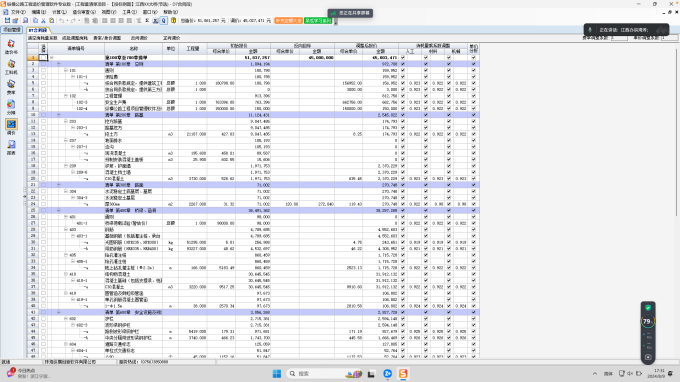Tick the selection checkbox on row 2

(x=43, y=64)
